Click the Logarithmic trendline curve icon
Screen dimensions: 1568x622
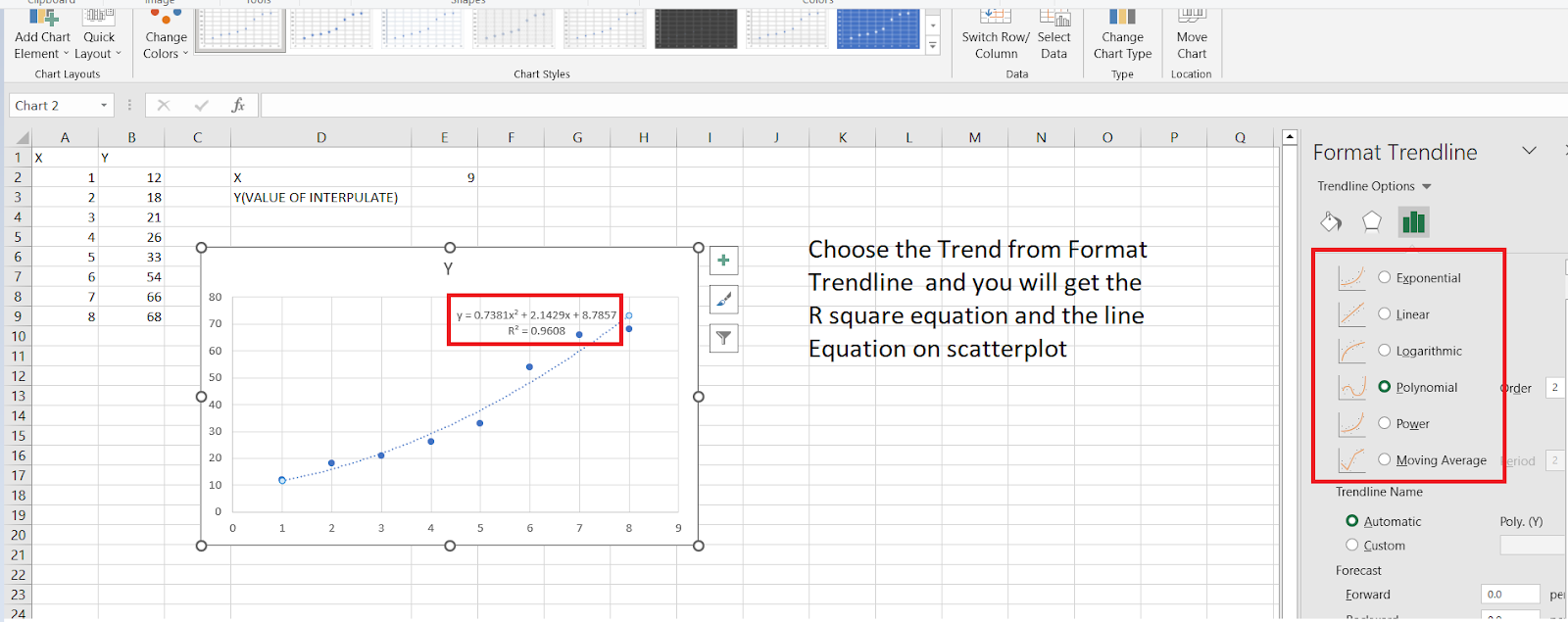tap(1351, 350)
